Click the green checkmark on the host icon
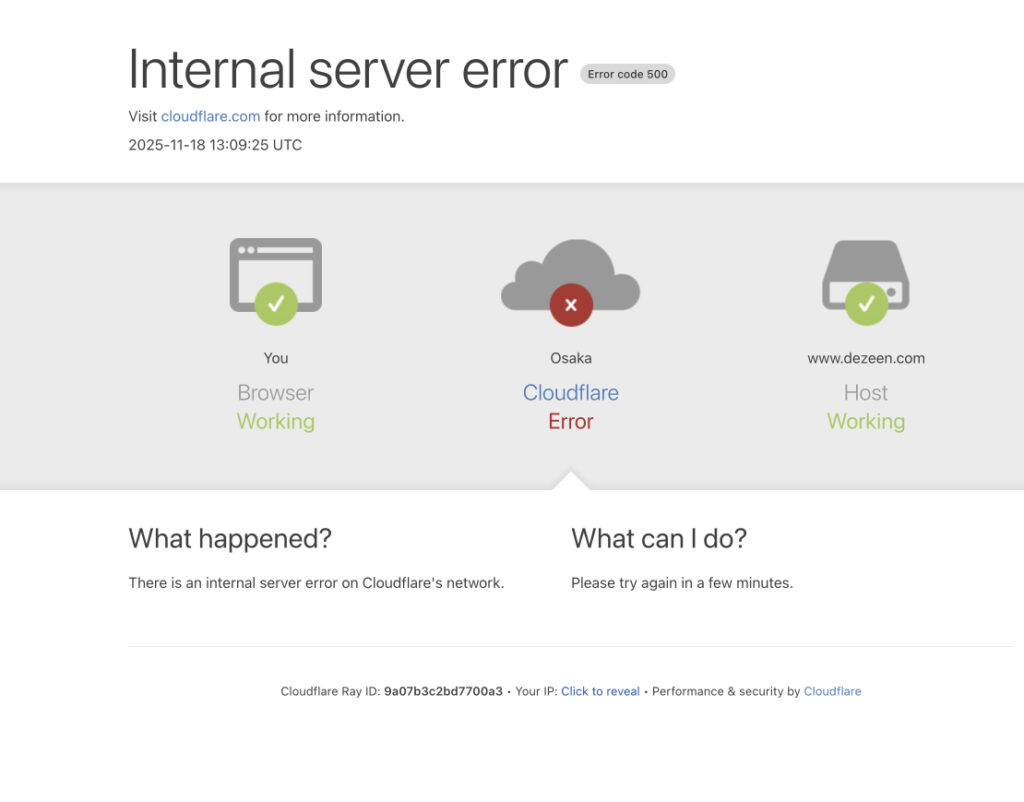The width and height of the screenshot is (1024, 802). 866,303
